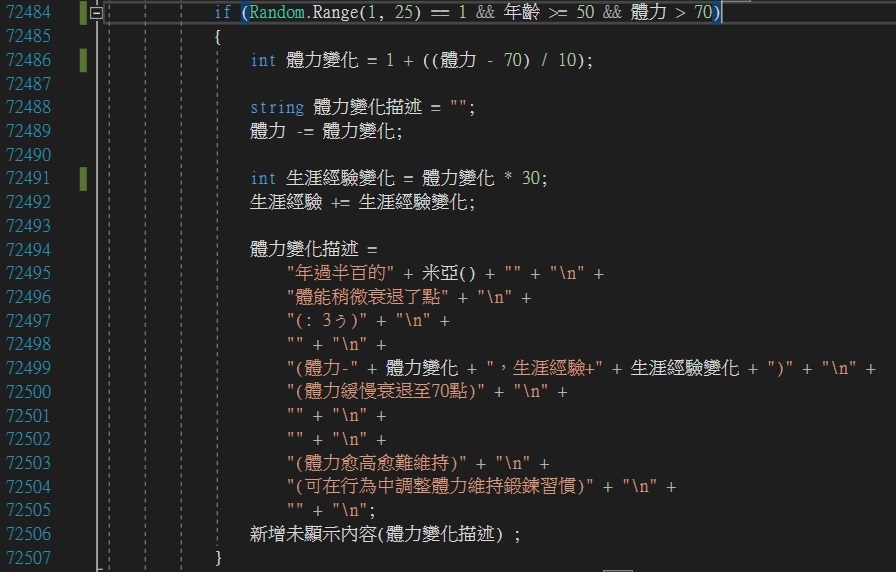
Task: Collapse the if-block at line 72484
Action: (96, 14)
